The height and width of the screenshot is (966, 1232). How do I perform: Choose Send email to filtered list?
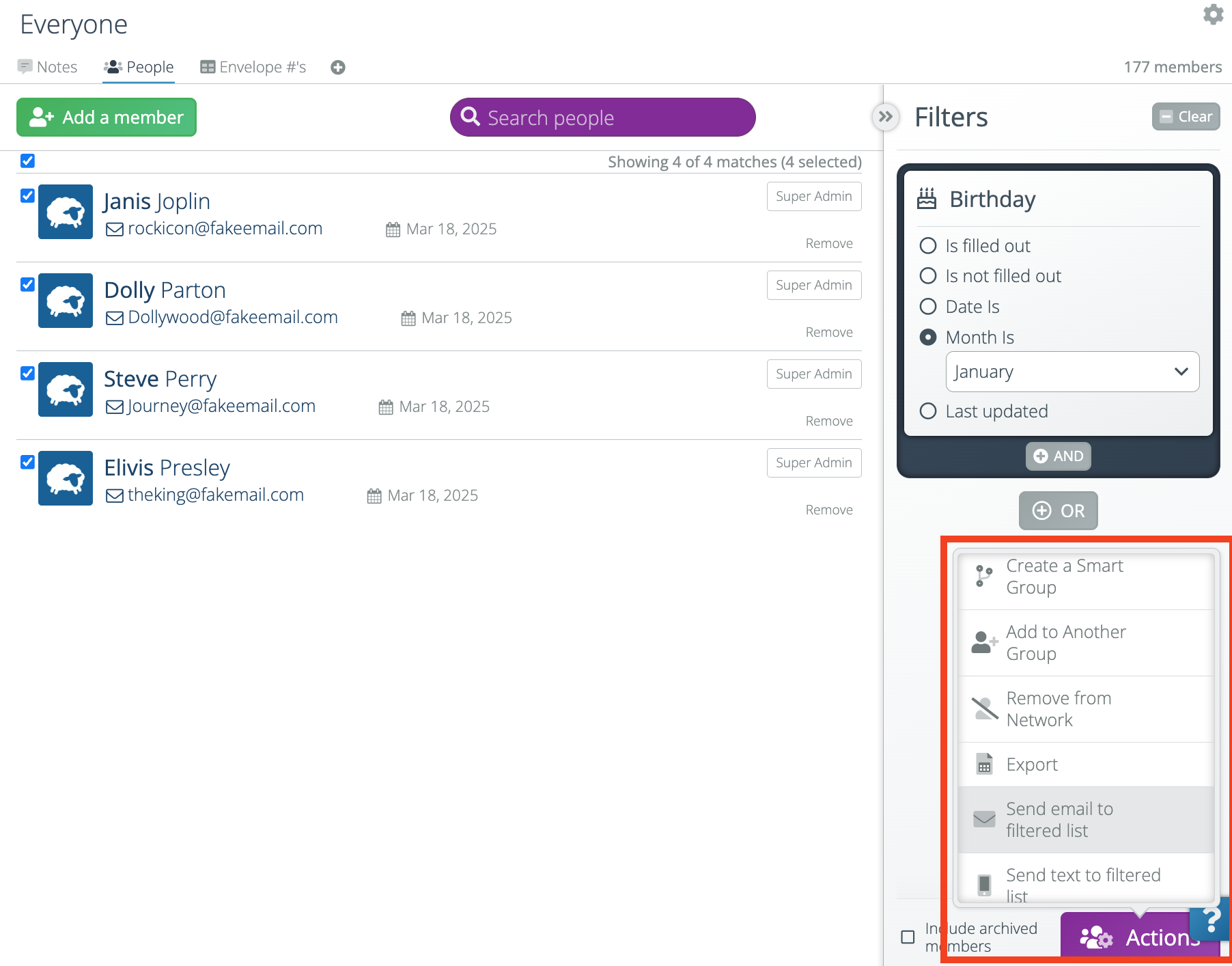click(x=1086, y=820)
